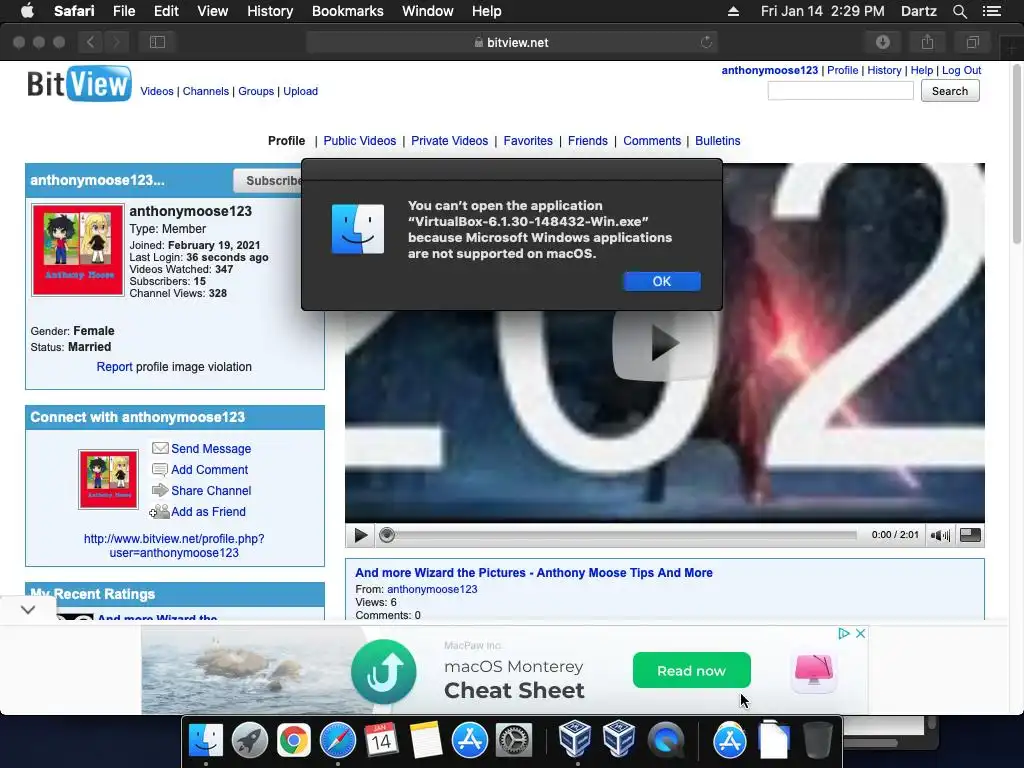Click the Safari address bar bitview.net
Viewport: 1024px width, 768px height.
(512, 42)
